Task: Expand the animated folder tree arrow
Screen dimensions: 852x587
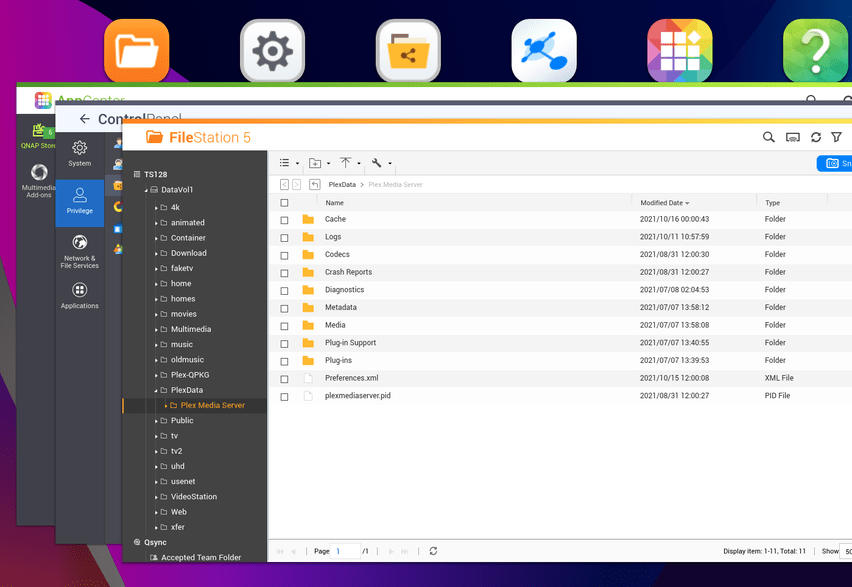Action: (156, 223)
